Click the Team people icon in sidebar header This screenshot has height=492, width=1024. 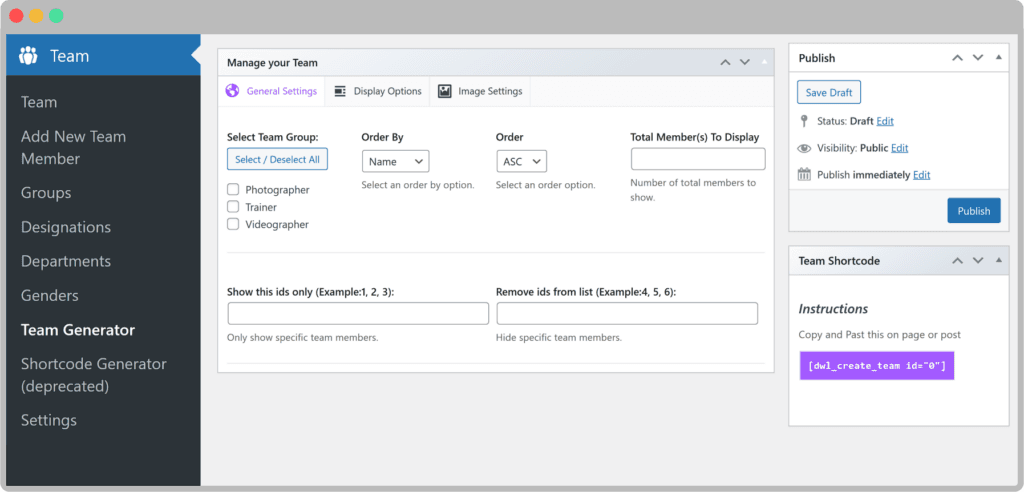29,55
